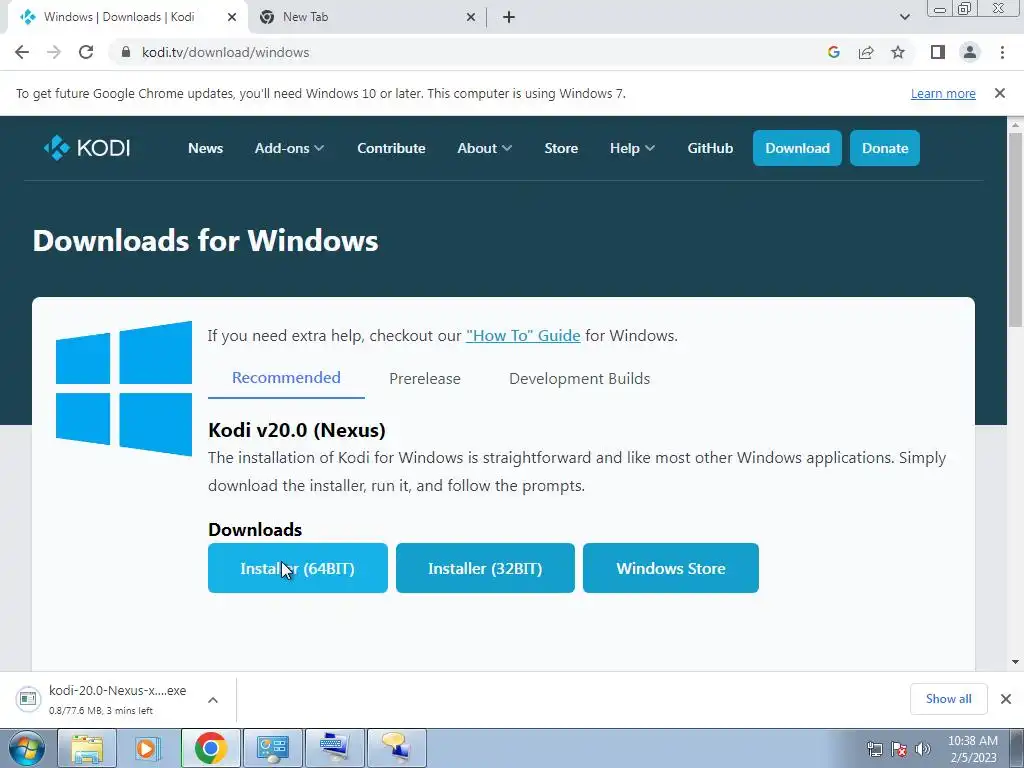Switch to the Prerelease tab
The height and width of the screenshot is (768, 1024).
click(425, 379)
